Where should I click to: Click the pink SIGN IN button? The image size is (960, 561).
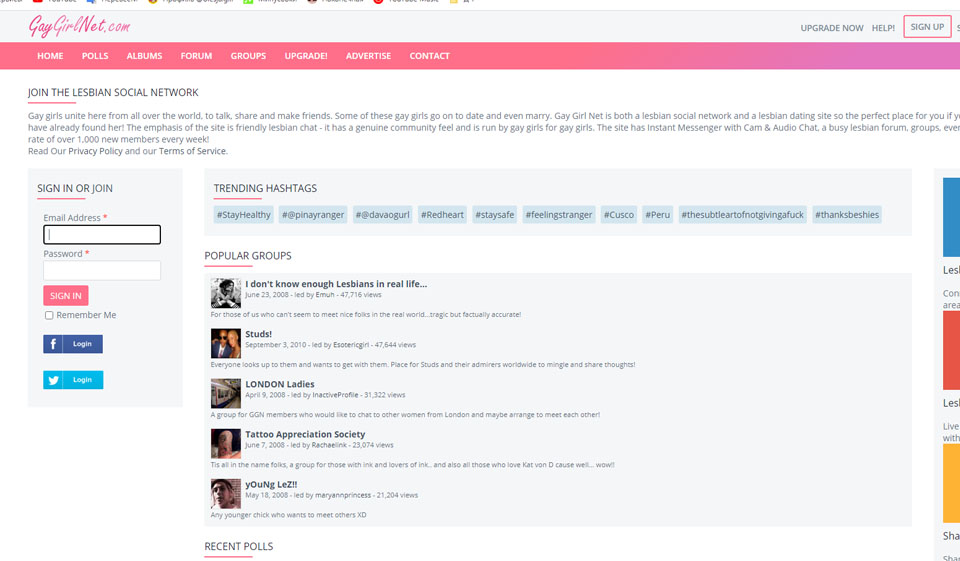pyautogui.click(x=66, y=296)
